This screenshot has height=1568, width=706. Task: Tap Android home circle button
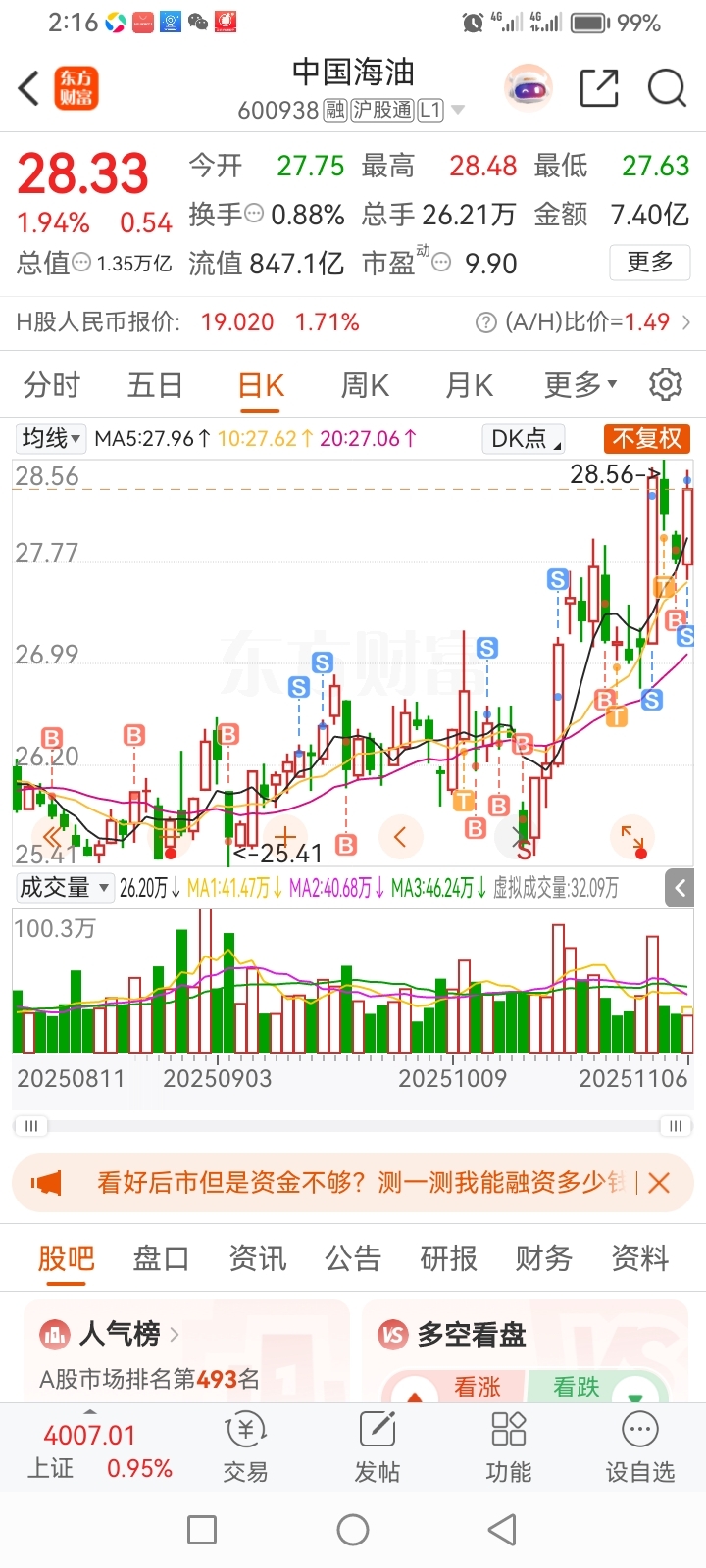pyautogui.click(x=353, y=1530)
